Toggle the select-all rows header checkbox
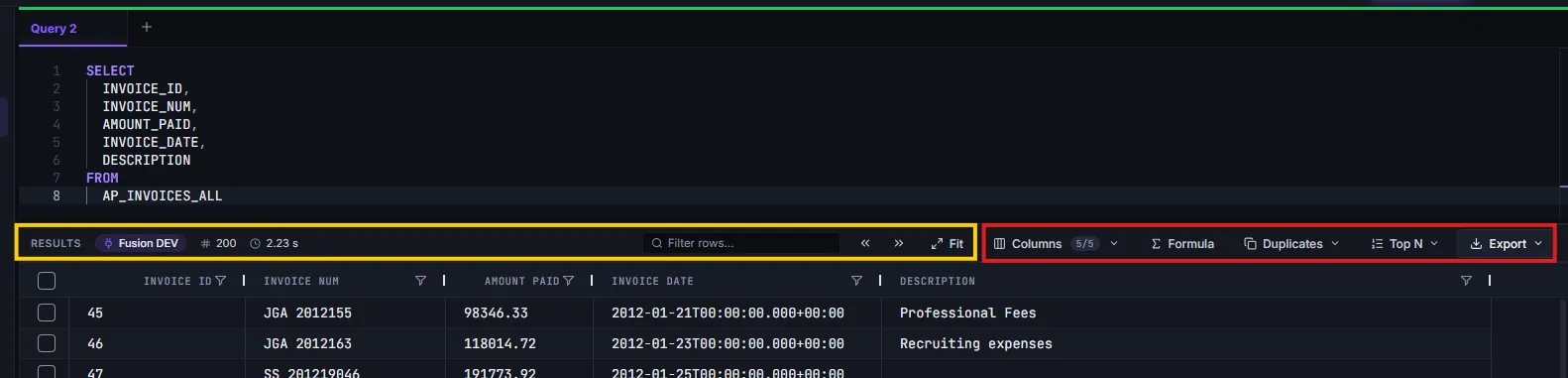The image size is (1568, 378). pos(47,281)
